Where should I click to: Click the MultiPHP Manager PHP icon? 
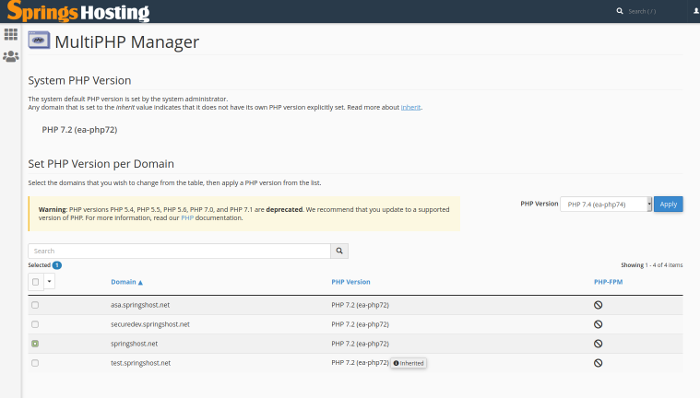click(x=39, y=40)
